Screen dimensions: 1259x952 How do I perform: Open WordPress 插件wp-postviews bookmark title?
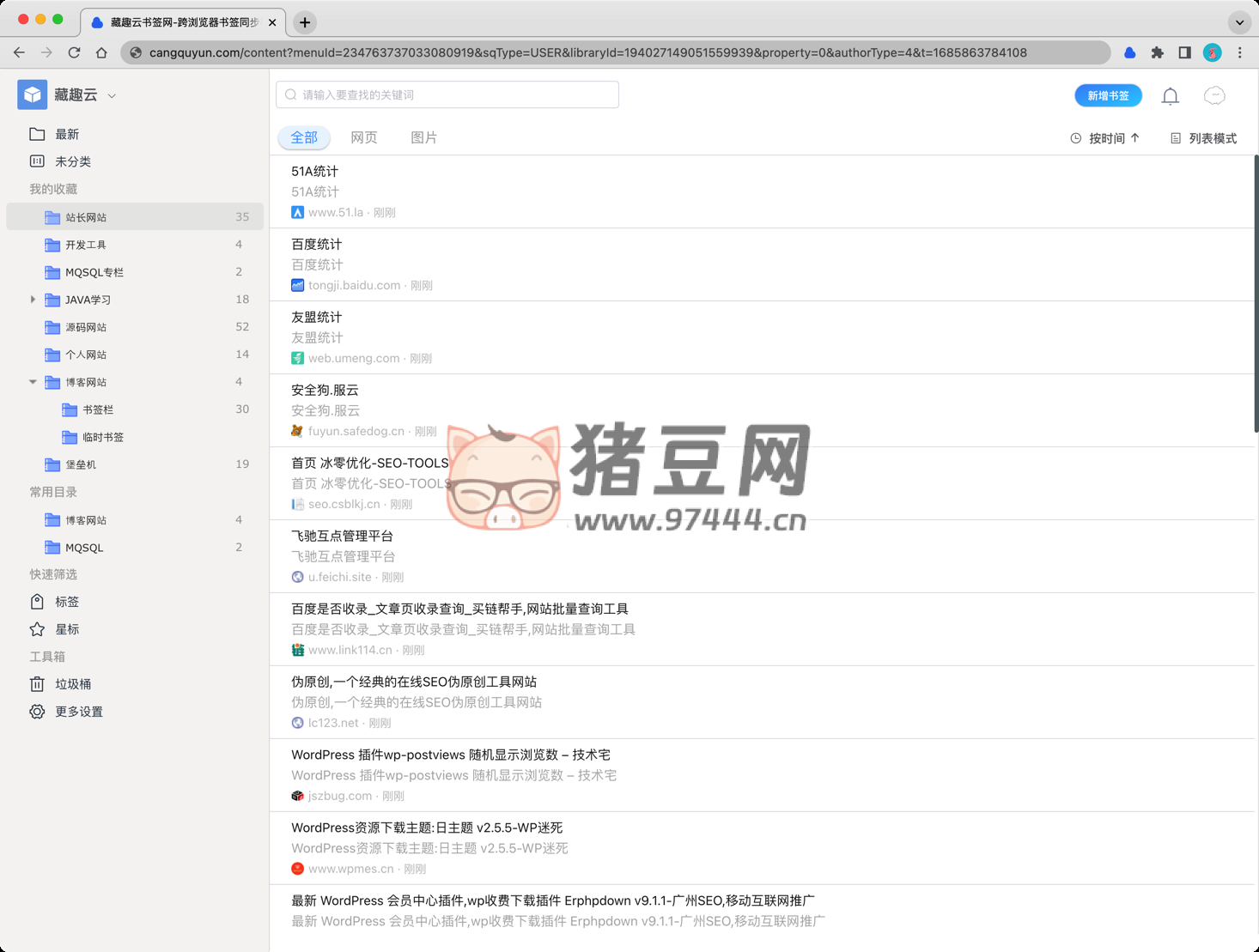[451, 755]
